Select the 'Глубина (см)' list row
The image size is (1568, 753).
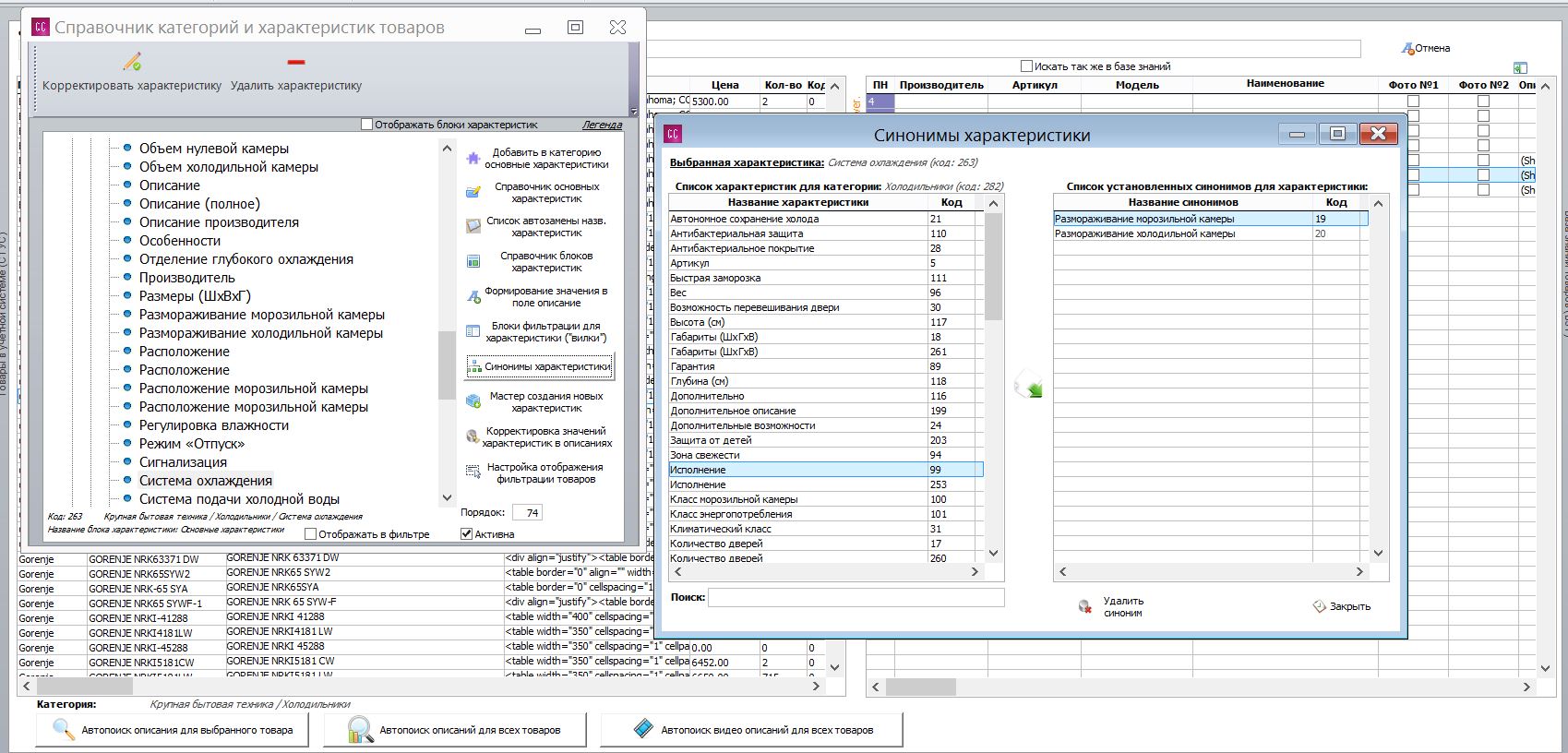826,381
